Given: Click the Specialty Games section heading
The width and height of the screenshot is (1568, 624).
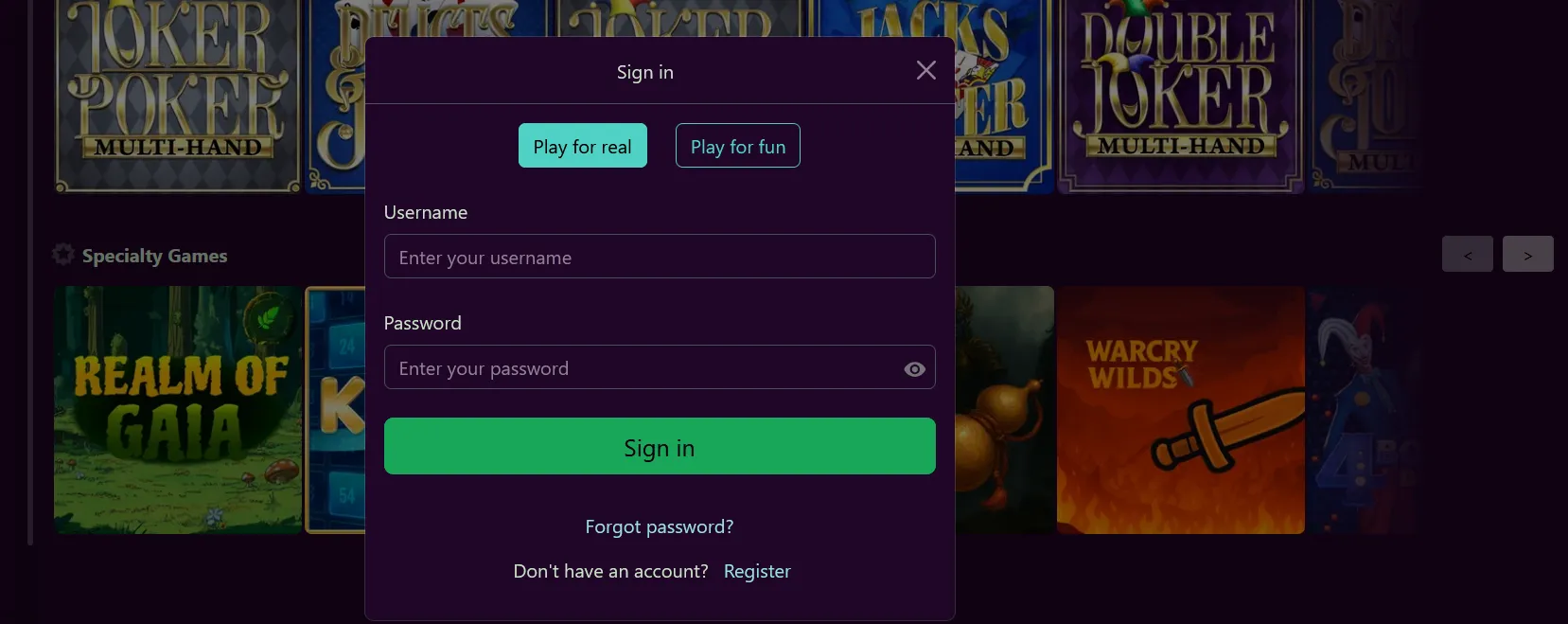Looking at the screenshot, I should [154, 255].
